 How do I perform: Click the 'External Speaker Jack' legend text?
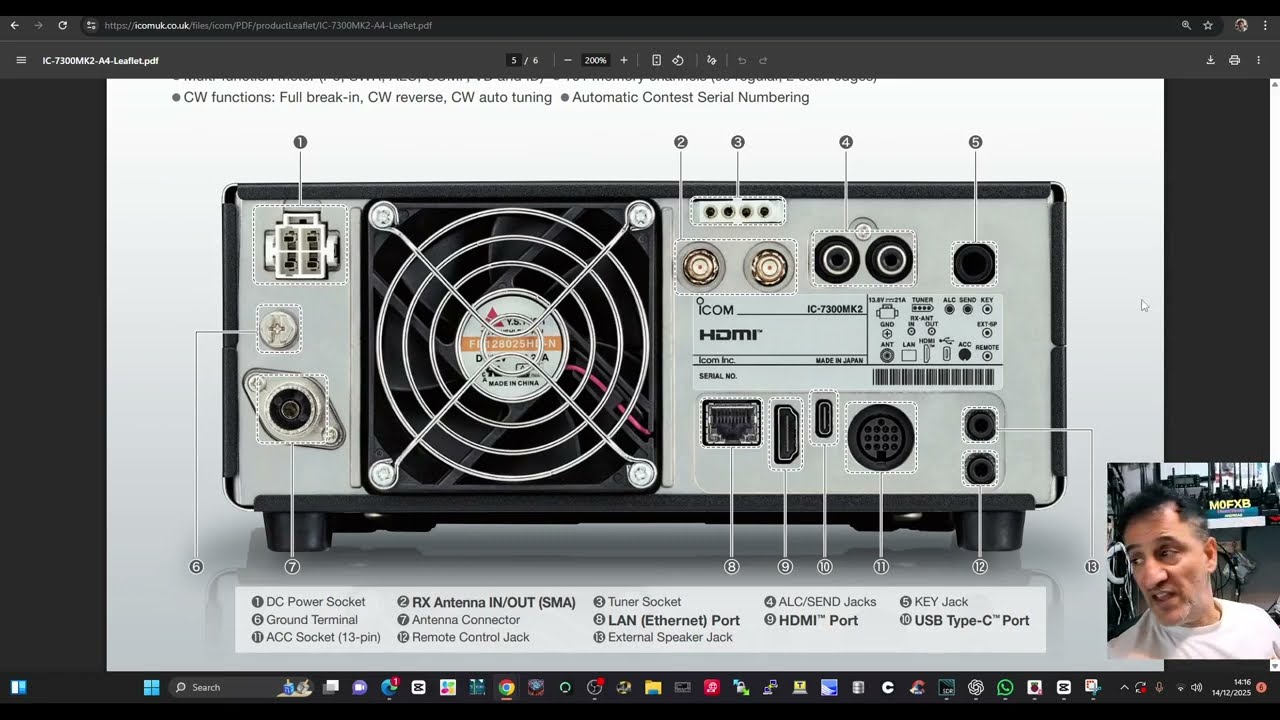click(670, 637)
